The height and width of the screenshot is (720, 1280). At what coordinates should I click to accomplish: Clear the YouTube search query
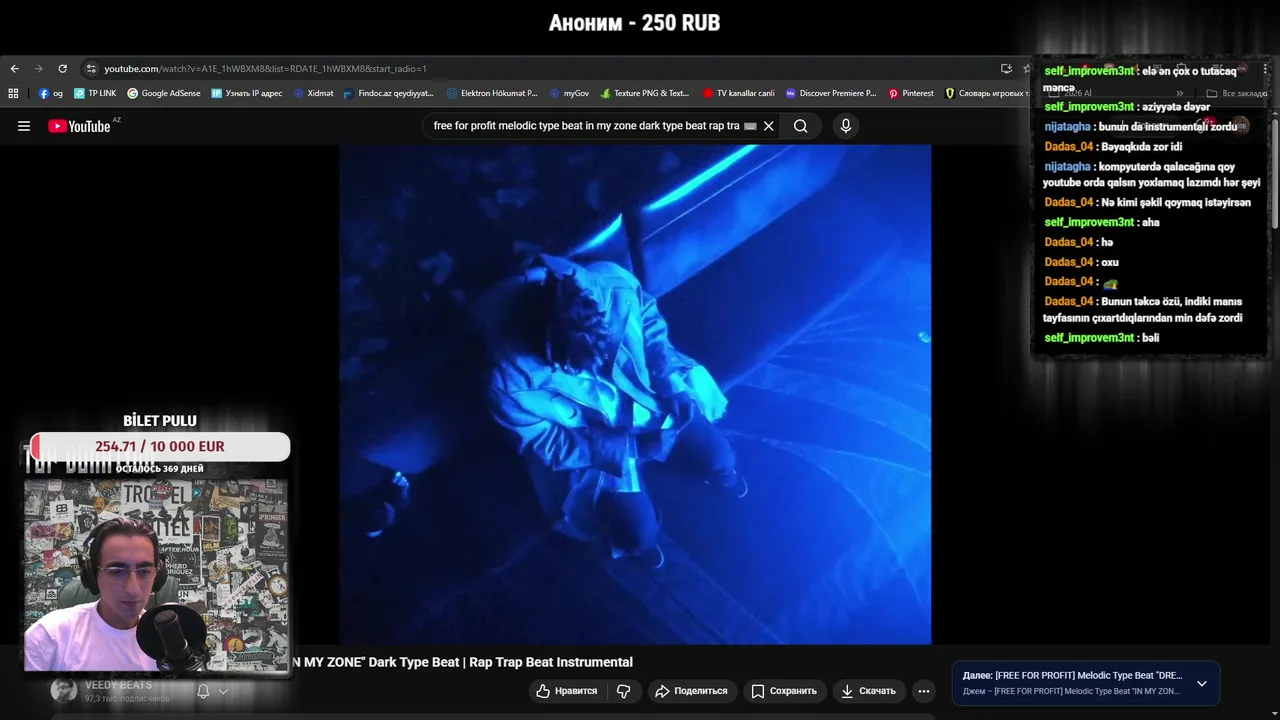click(x=768, y=126)
